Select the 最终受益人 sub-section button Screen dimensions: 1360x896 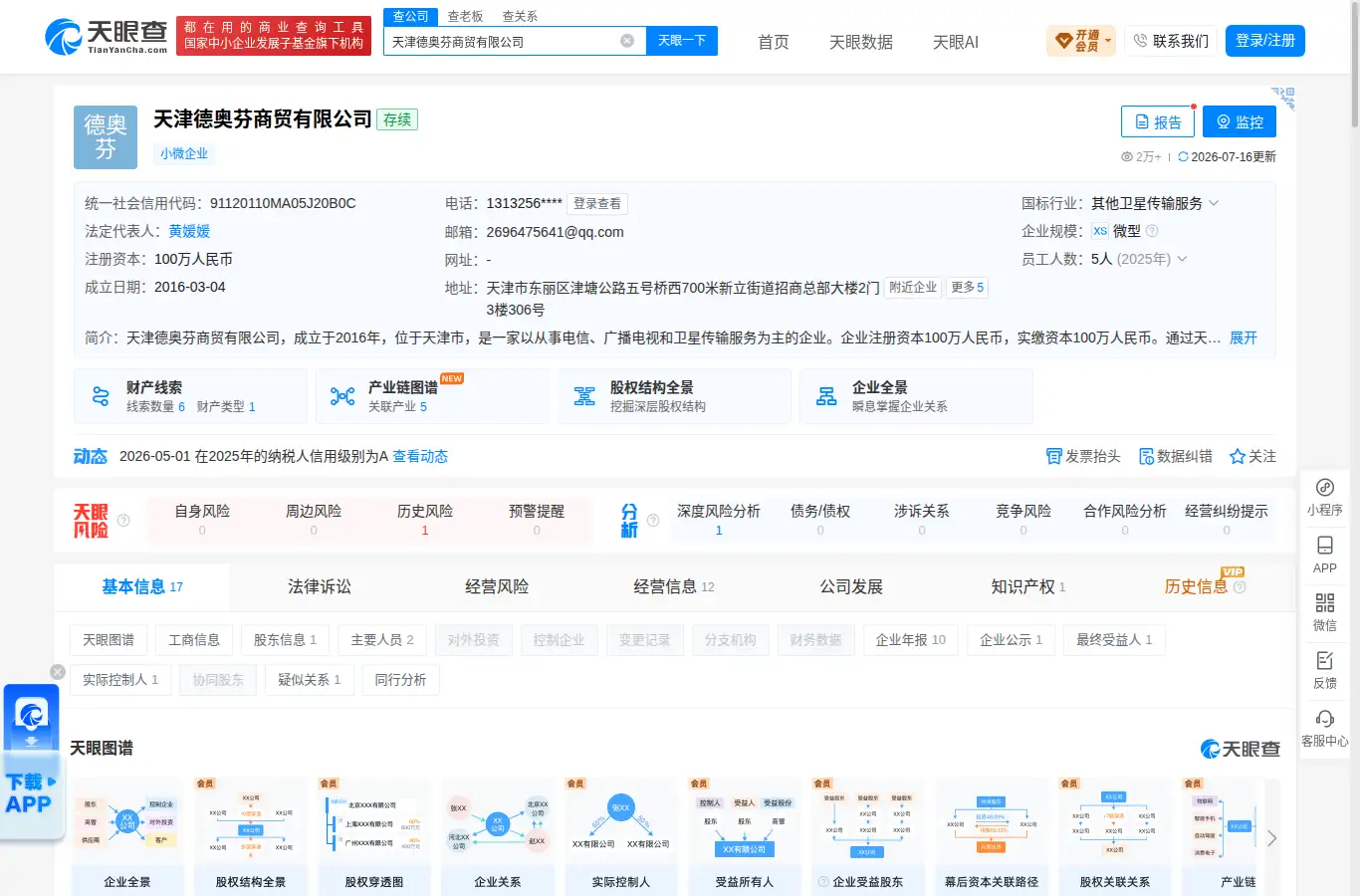pyautogui.click(x=1114, y=640)
